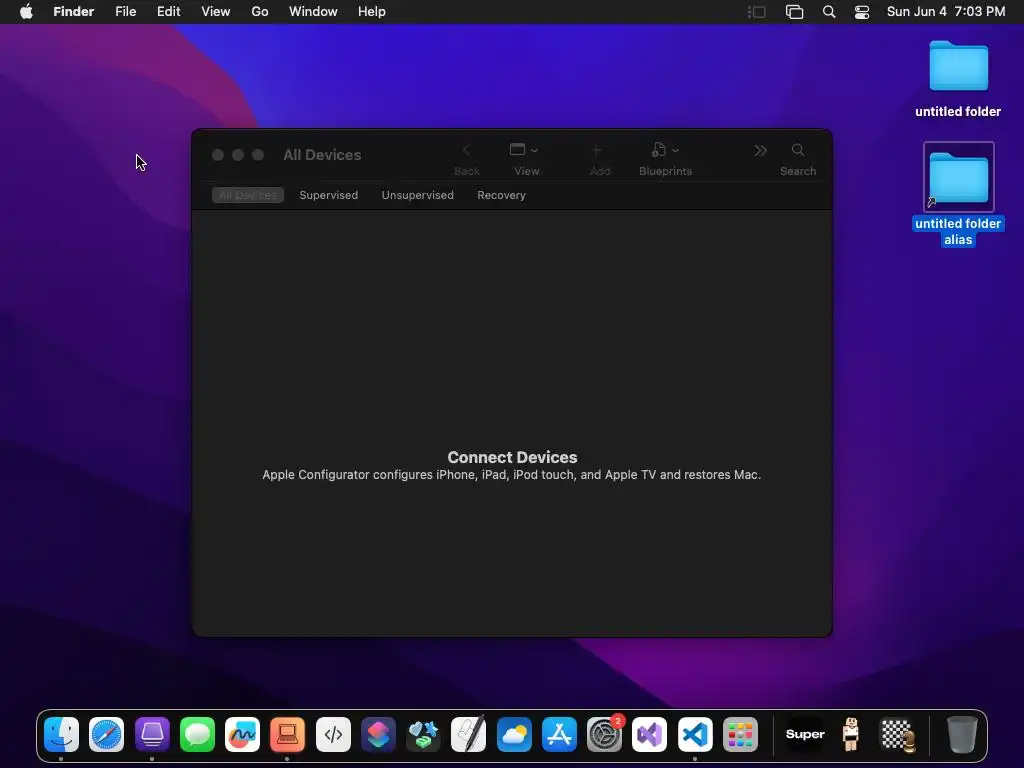1024x768 pixels.
Task: Click the hearts and money app in Dock
Action: (x=423, y=735)
